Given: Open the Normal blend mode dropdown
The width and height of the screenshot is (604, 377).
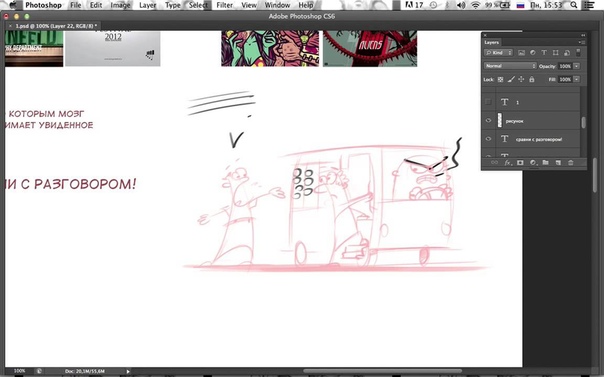Looking at the screenshot, I should [510, 66].
